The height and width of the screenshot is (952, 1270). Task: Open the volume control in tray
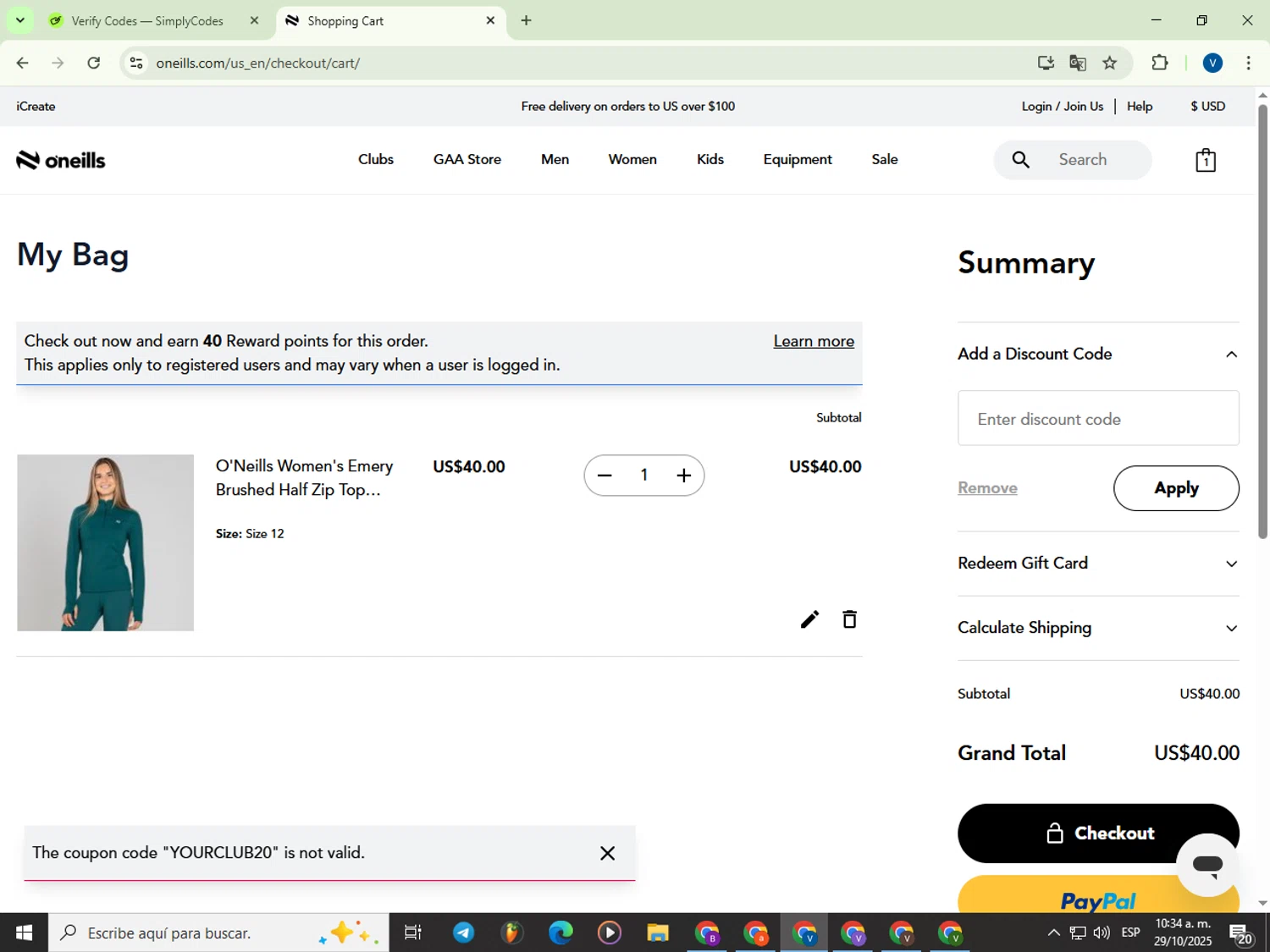pos(1101,933)
